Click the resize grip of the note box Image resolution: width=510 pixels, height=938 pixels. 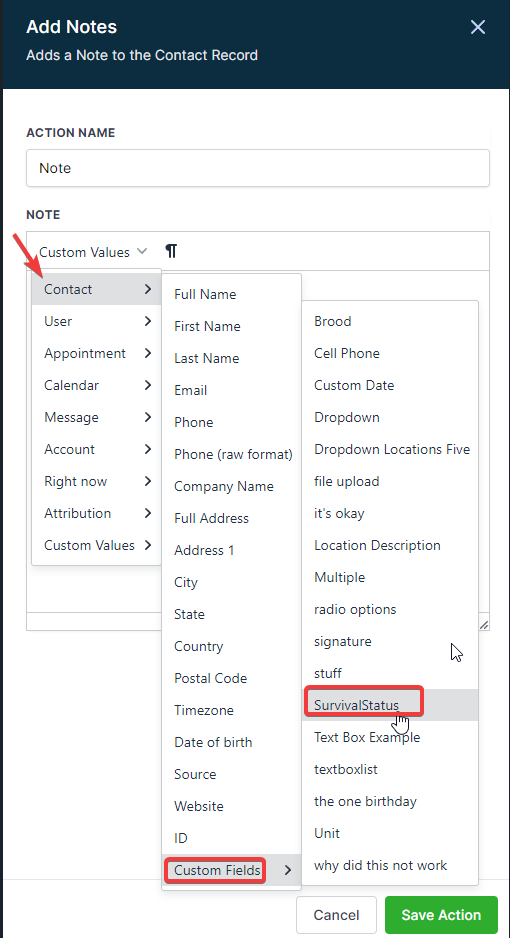[484, 625]
